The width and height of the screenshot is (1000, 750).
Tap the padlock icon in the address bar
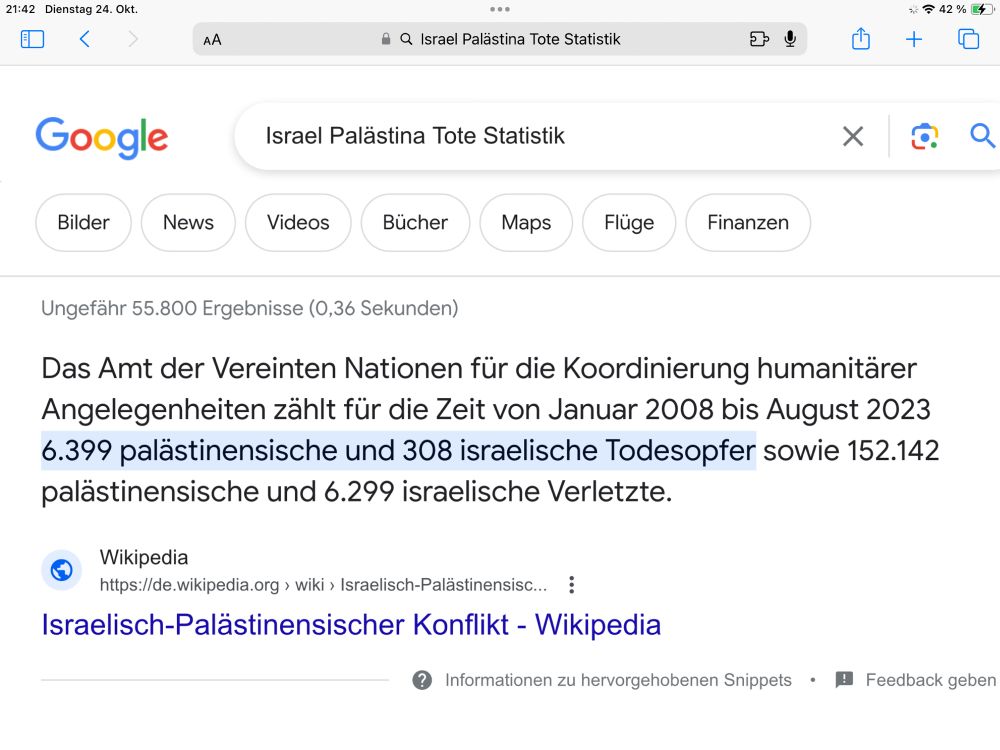386,39
